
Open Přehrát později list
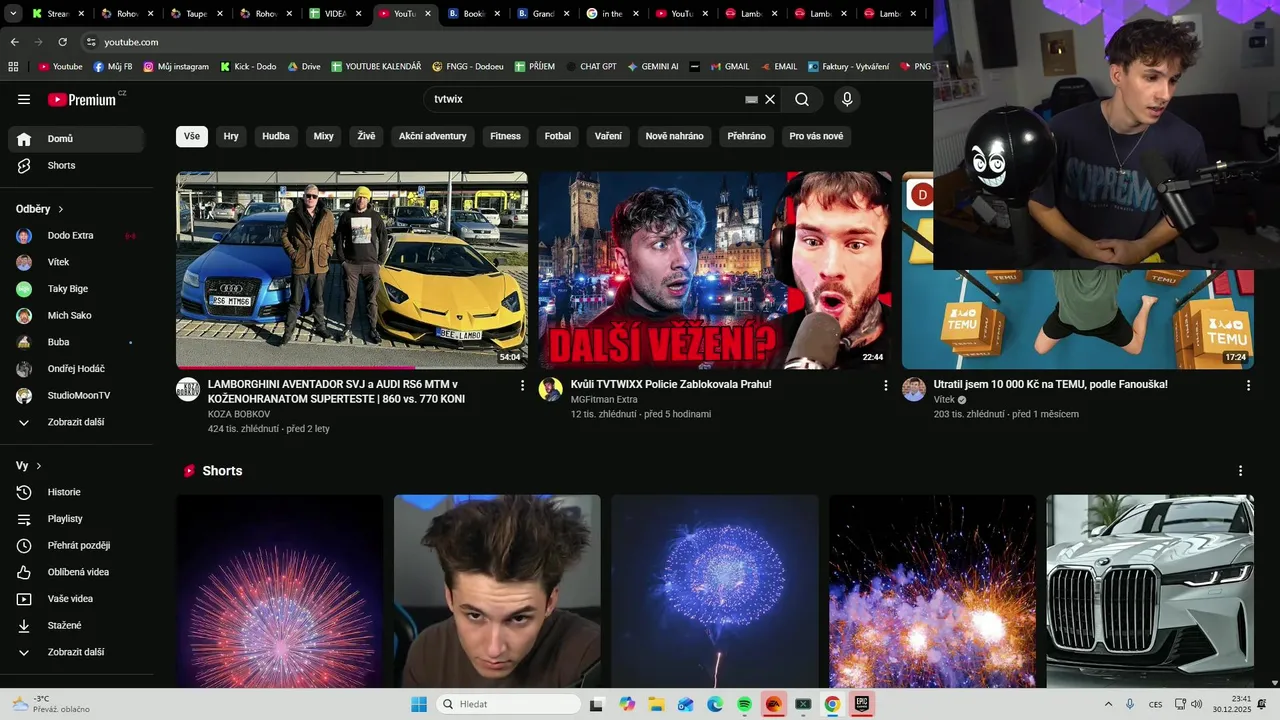pos(76,545)
